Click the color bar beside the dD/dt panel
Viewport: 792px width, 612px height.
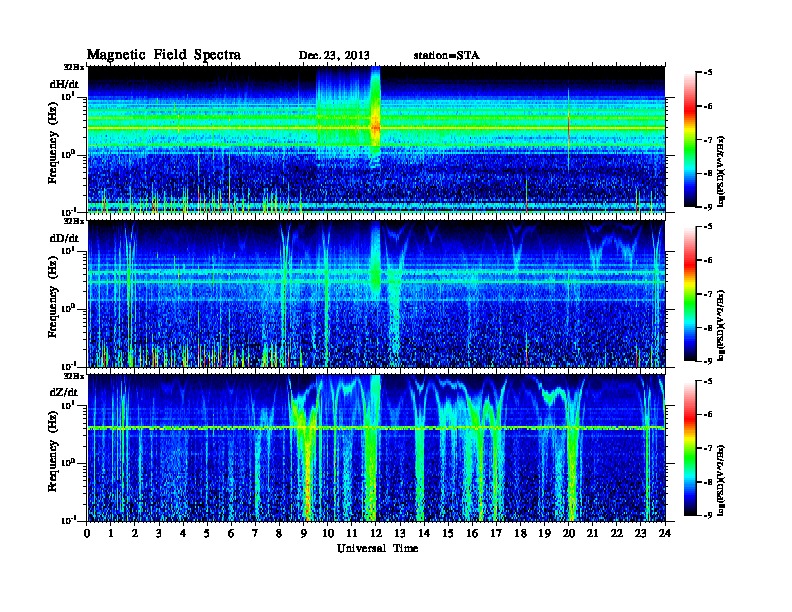[690, 293]
